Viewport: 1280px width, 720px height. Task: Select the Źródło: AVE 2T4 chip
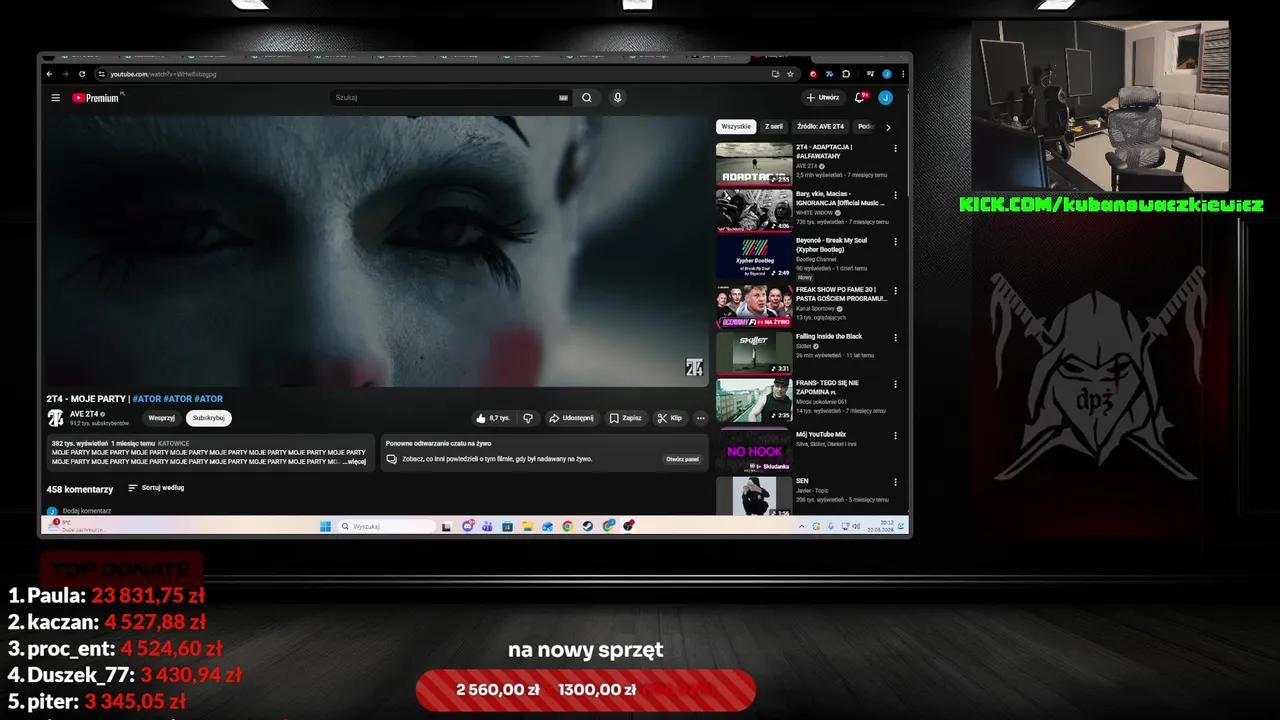click(820, 127)
